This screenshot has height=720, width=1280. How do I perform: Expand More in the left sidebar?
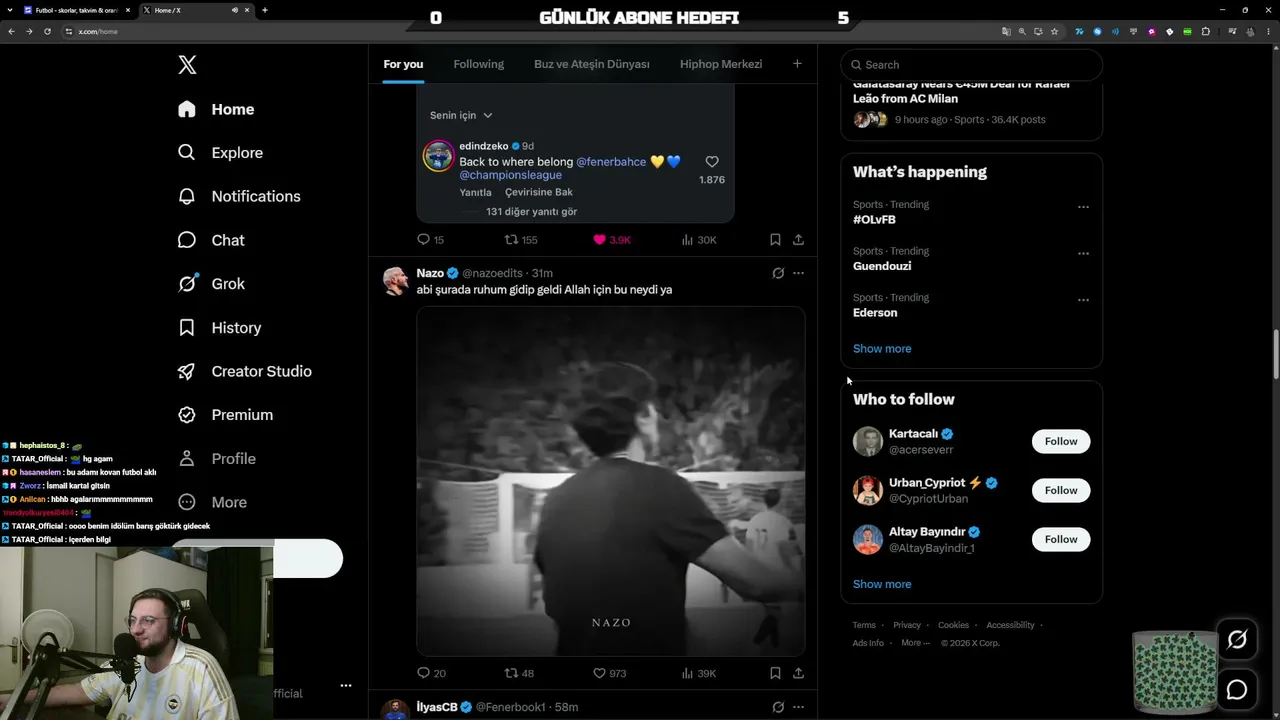[x=212, y=502]
